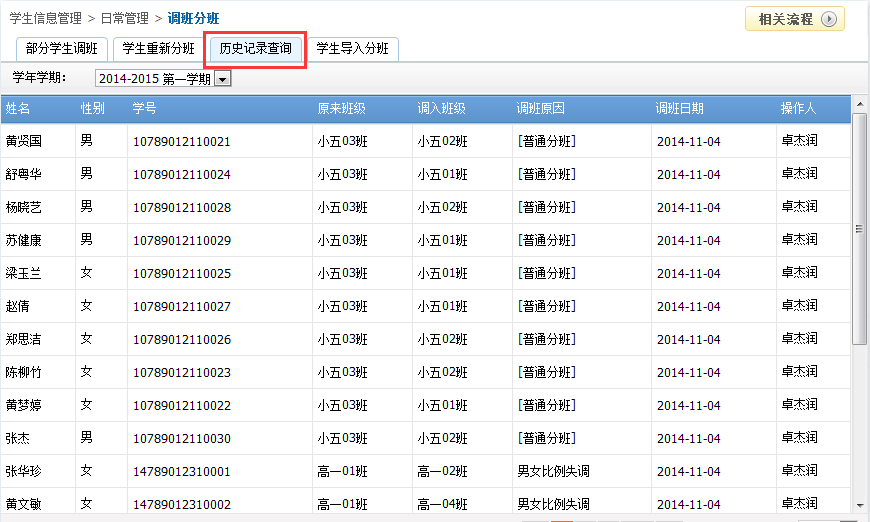Select student name 黄文敏
This screenshot has width=870, height=522.
(x=24, y=504)
